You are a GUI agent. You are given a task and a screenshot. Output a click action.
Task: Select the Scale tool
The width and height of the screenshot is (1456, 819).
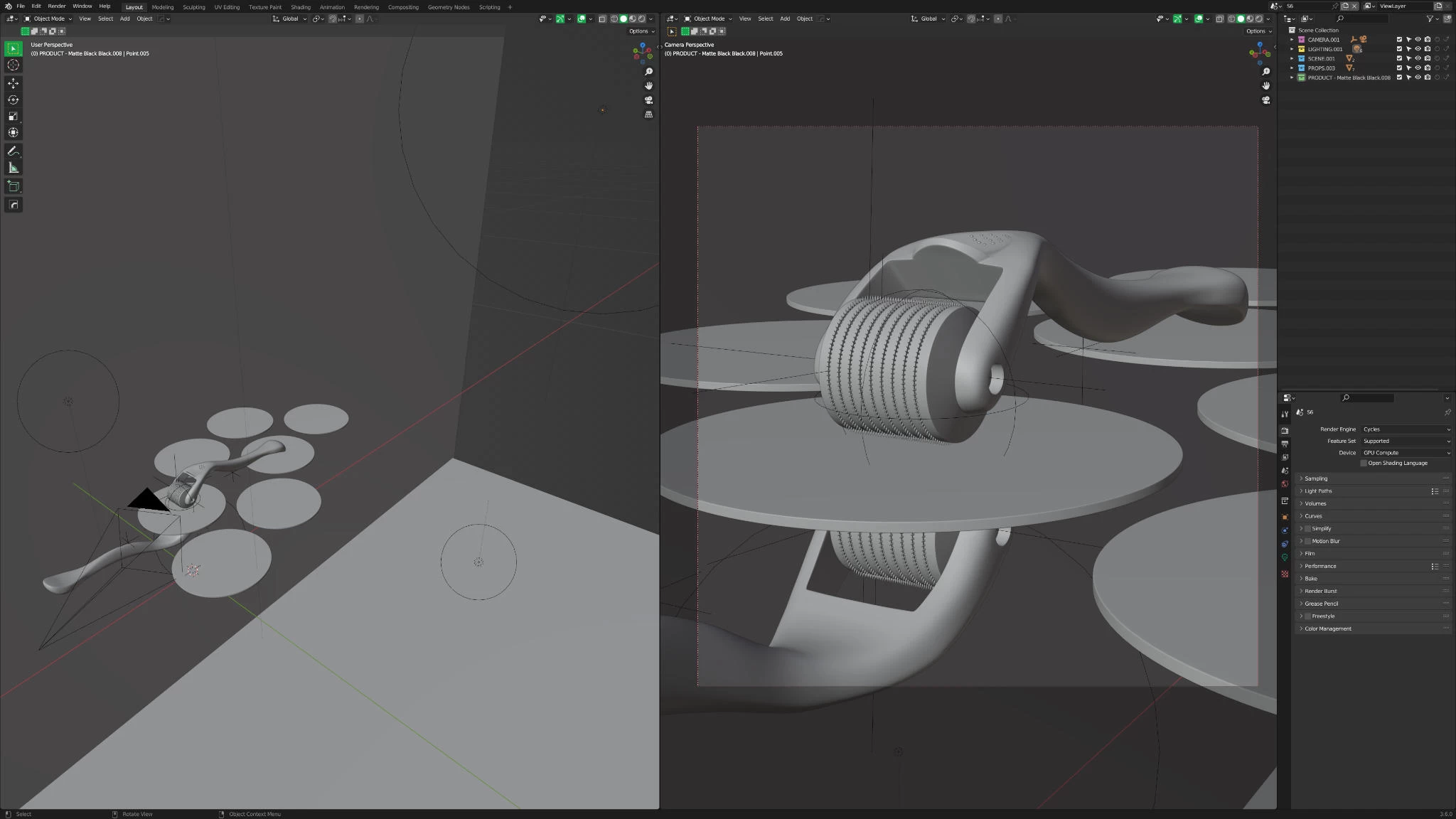click(13, 116)
